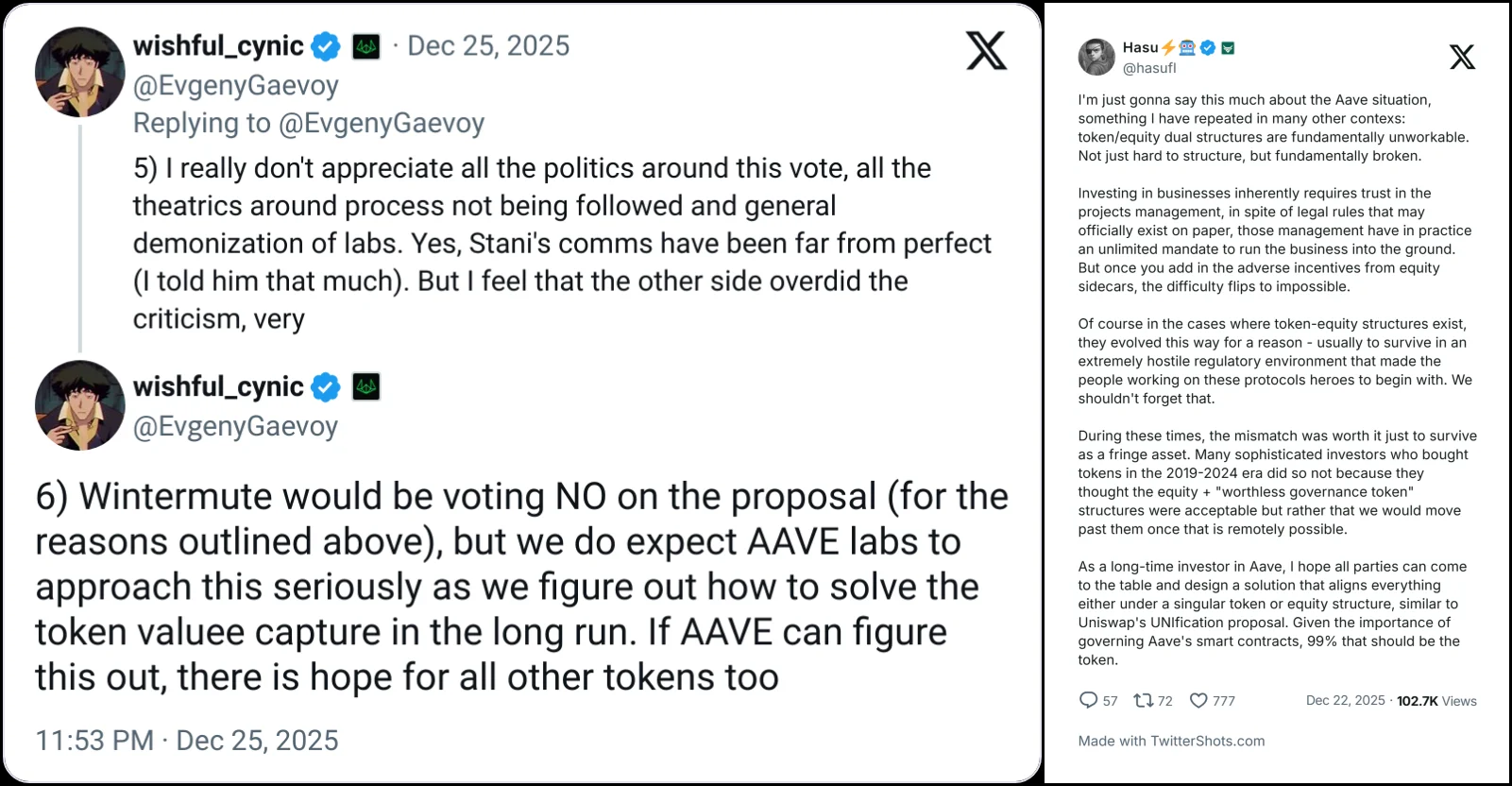This screenshot has height=786, width=1512.
Task: Click the '102.7K Views' counter
Action: 1436,700
